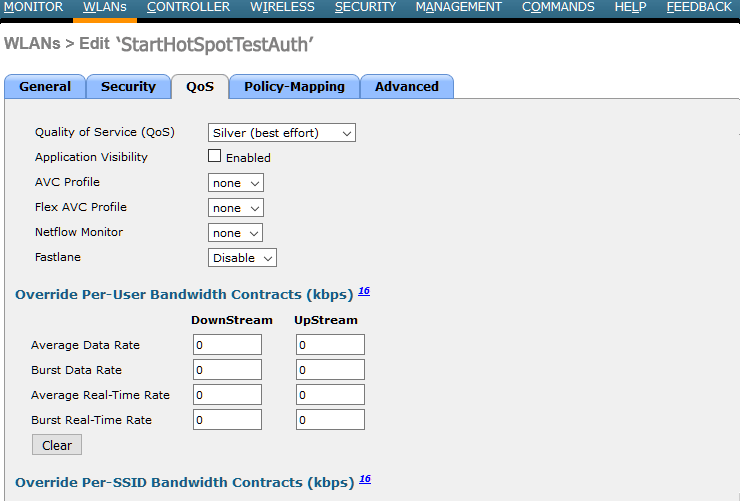Open the Fastlane dropdown
Viewport: 740px width, 501px height.
tap(242, 258)
